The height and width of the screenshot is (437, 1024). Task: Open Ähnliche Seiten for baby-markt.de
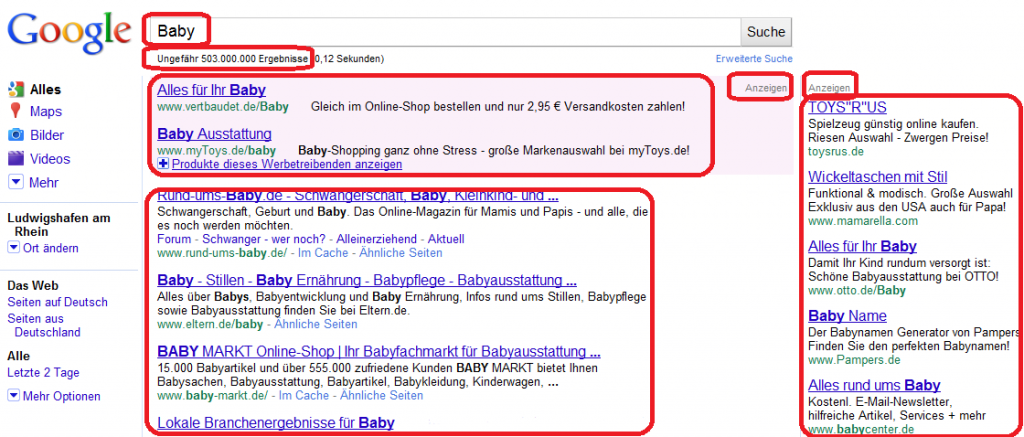pos(382,395)
